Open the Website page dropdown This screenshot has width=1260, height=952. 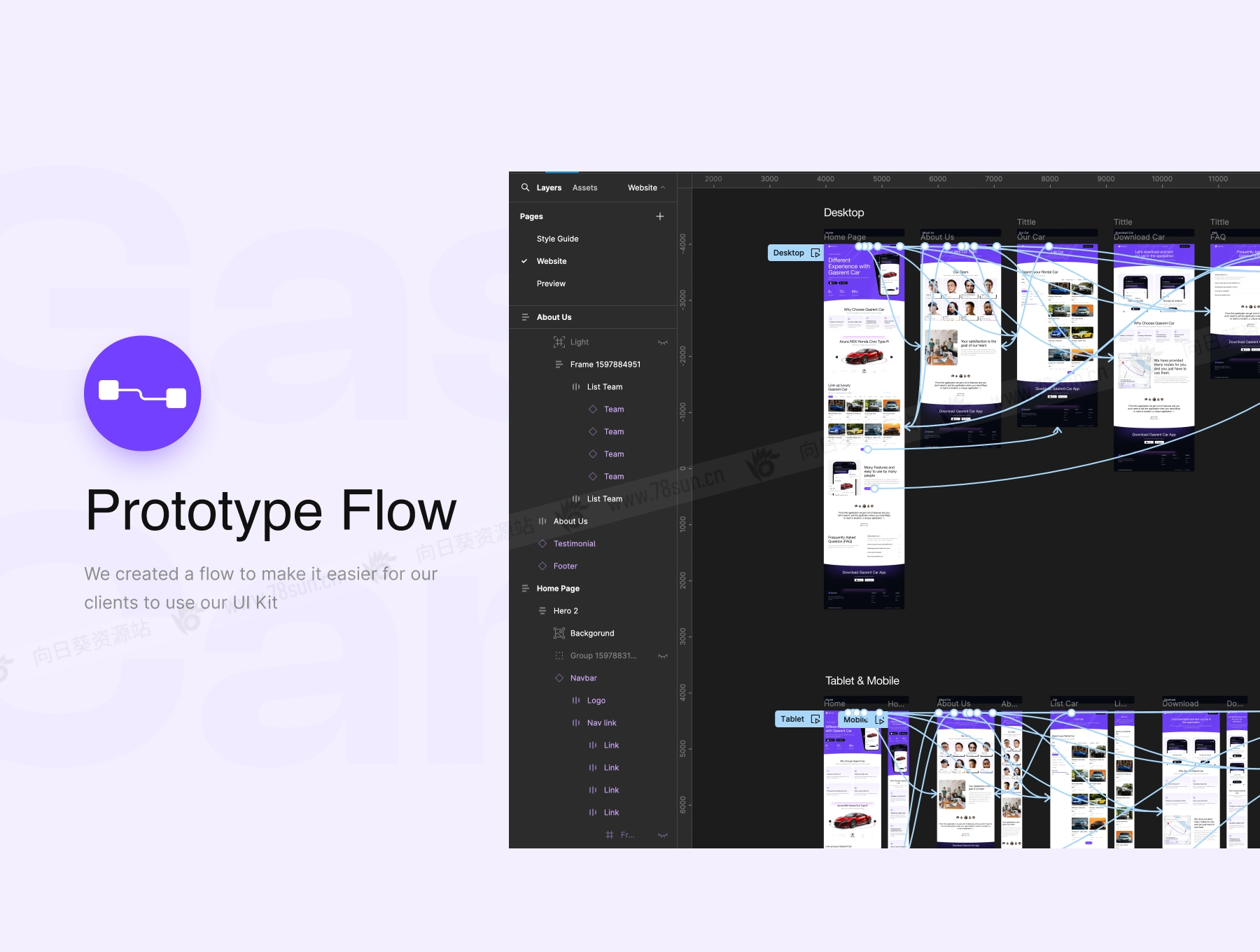646,188
